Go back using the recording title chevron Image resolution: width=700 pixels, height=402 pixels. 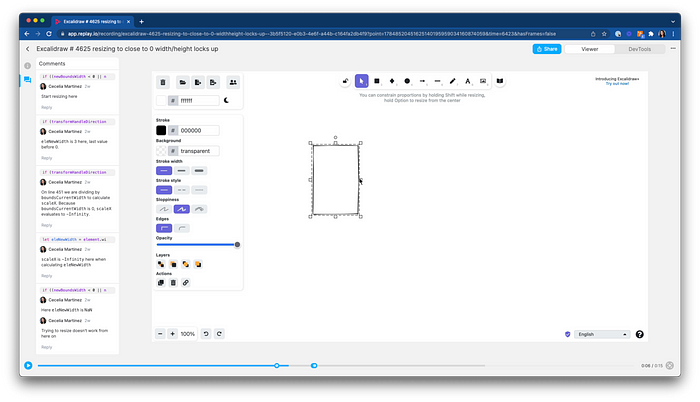click(x=28, y=49)
